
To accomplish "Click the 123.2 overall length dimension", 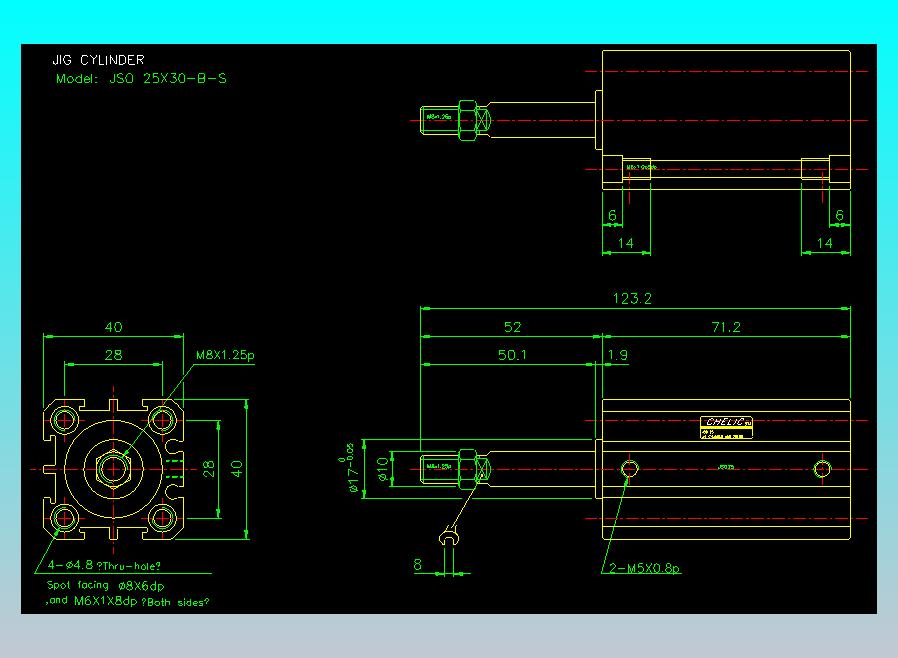I will 632,298.
